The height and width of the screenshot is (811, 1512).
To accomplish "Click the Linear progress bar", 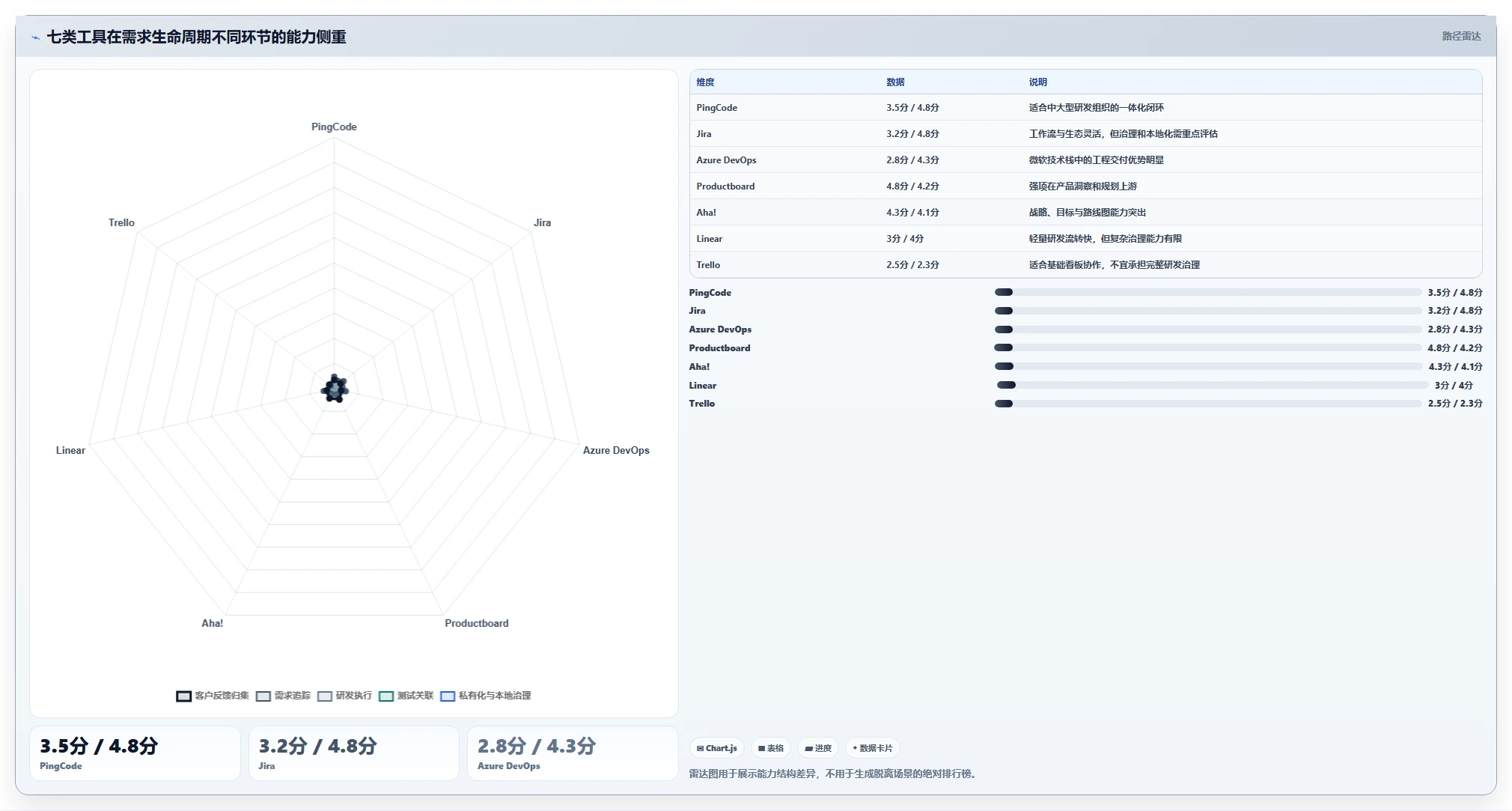I will click(1213, 385).
